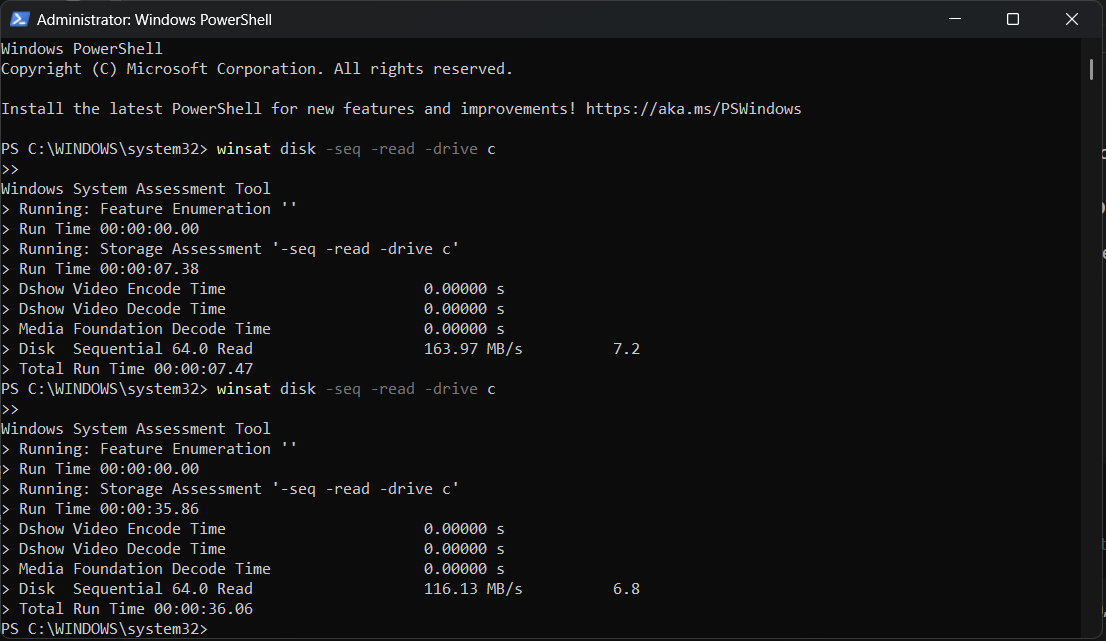Click the Administrator: Windows PowerShell title text
The height and width of the screenshot is (641, 1106).
[x=154, y=19]
